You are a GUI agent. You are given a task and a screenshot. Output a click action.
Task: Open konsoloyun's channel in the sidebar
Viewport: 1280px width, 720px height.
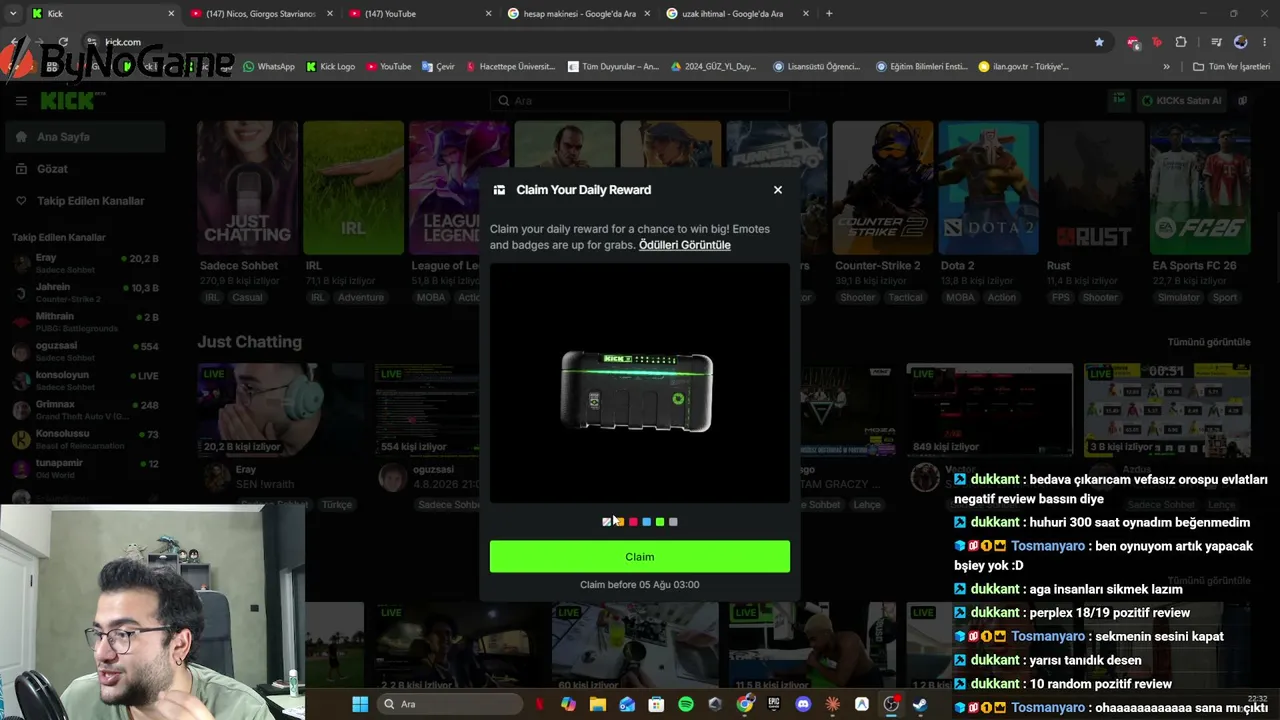click(85, 381)
